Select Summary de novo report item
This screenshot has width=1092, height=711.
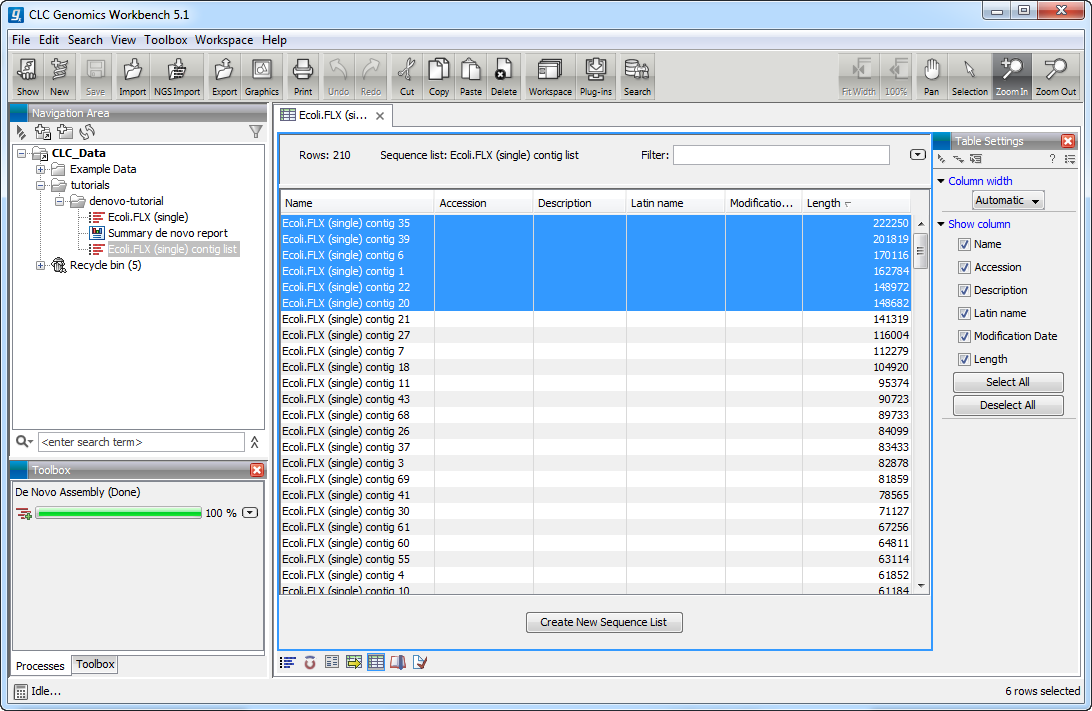(168, 233)
